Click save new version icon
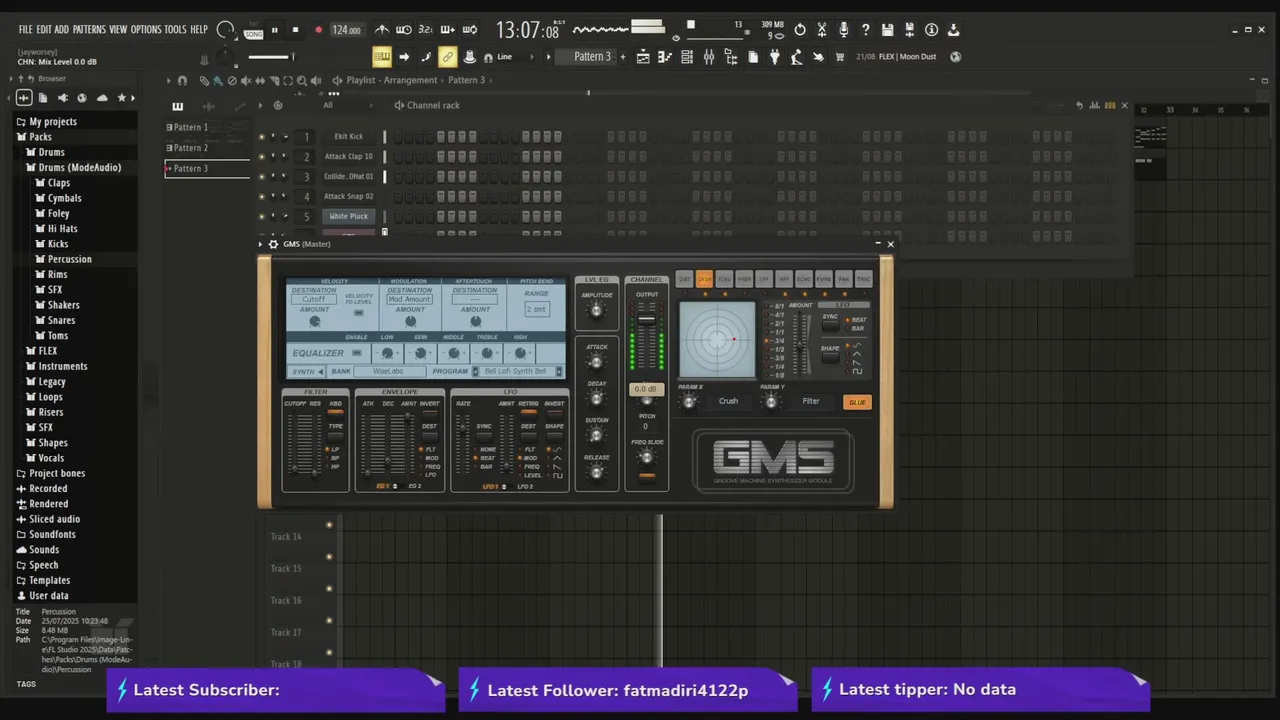1280x720 pixels. (909, 30)
